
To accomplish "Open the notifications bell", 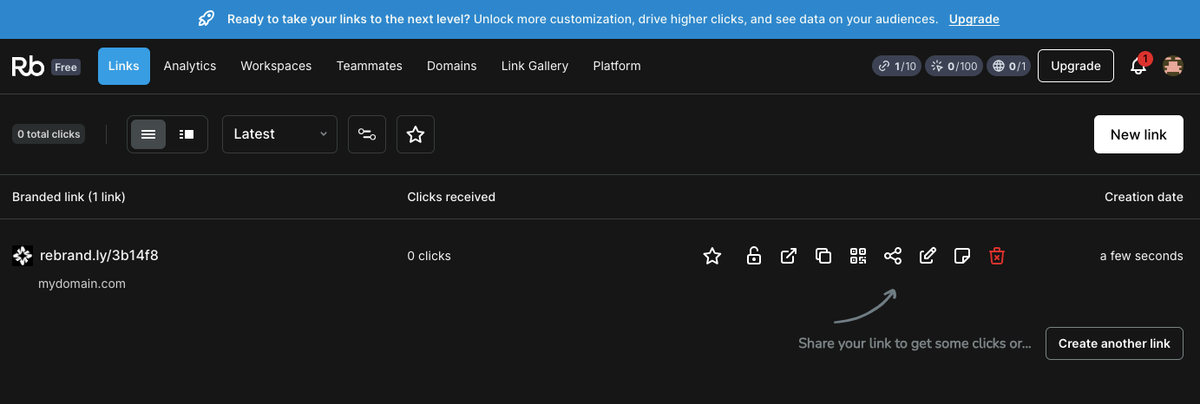I will (x=1138, y=66).
